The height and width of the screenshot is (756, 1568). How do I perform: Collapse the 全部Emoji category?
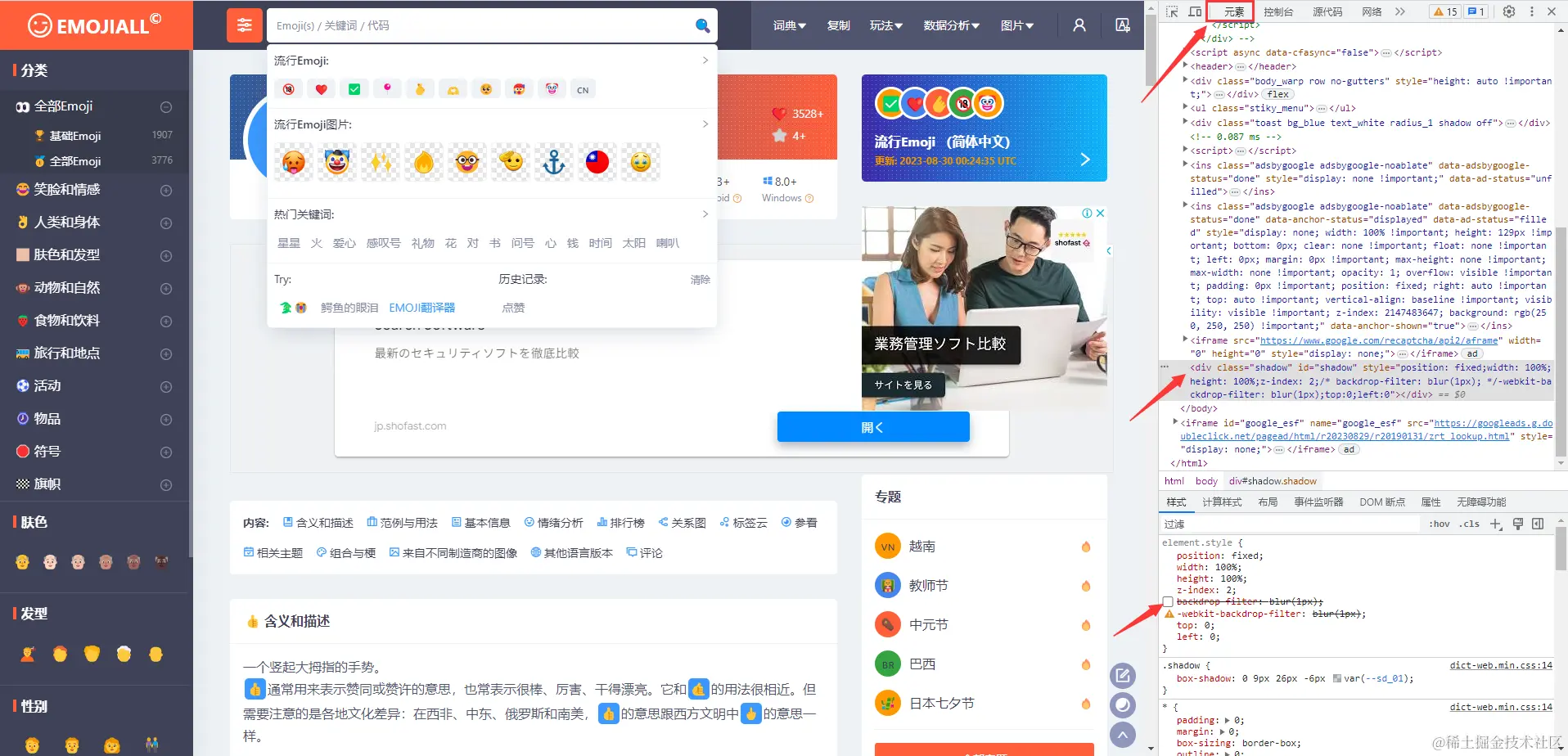coord(166,107)
